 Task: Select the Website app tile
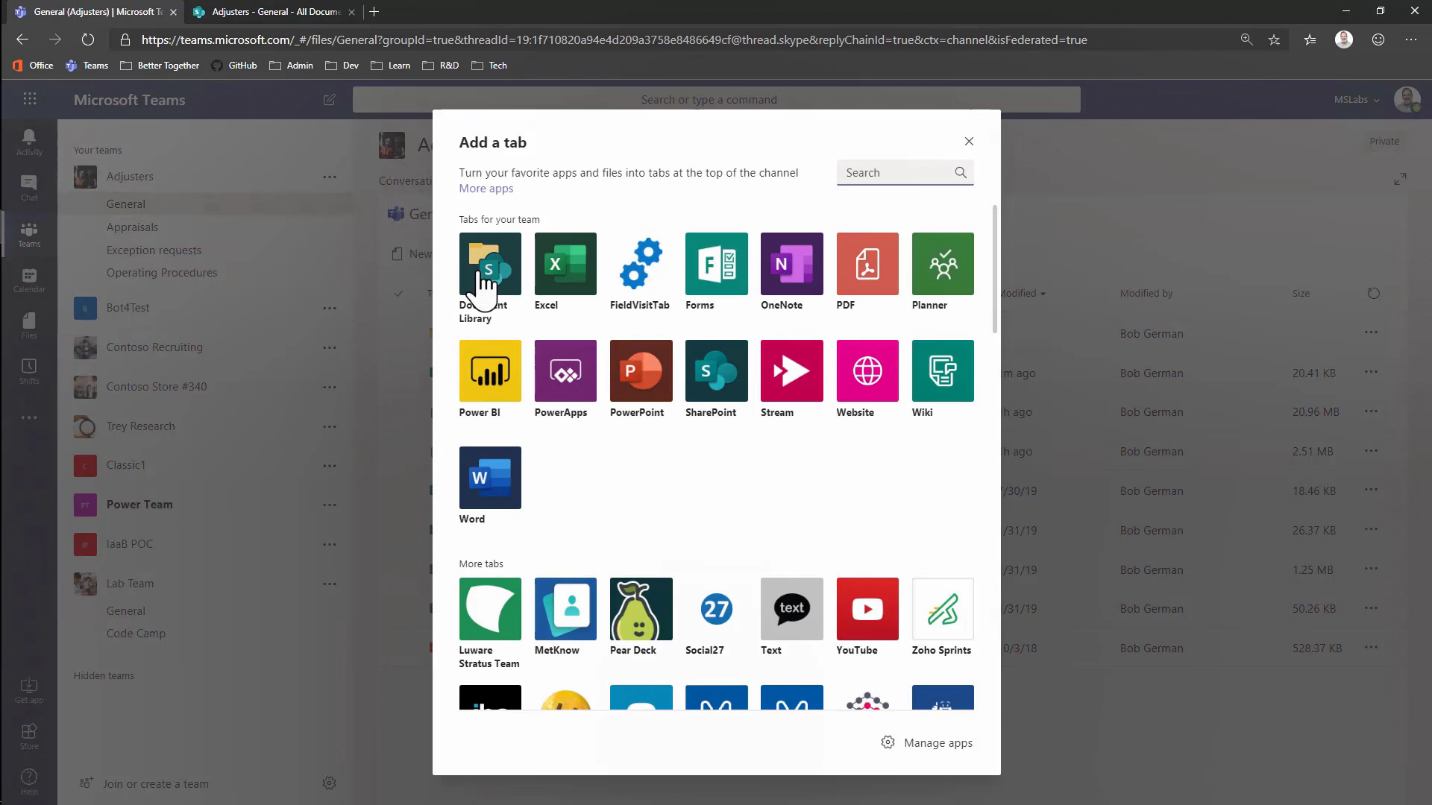pyautogui.click(x=868, y=371)
